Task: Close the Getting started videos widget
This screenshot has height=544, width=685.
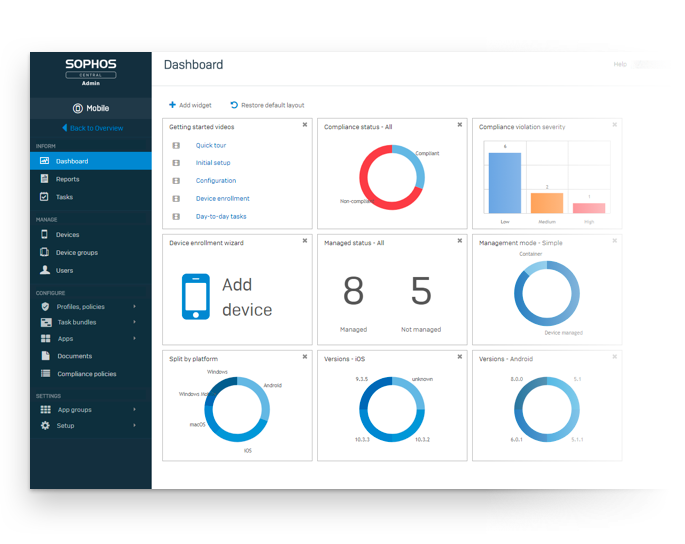Action: point(305,125)
